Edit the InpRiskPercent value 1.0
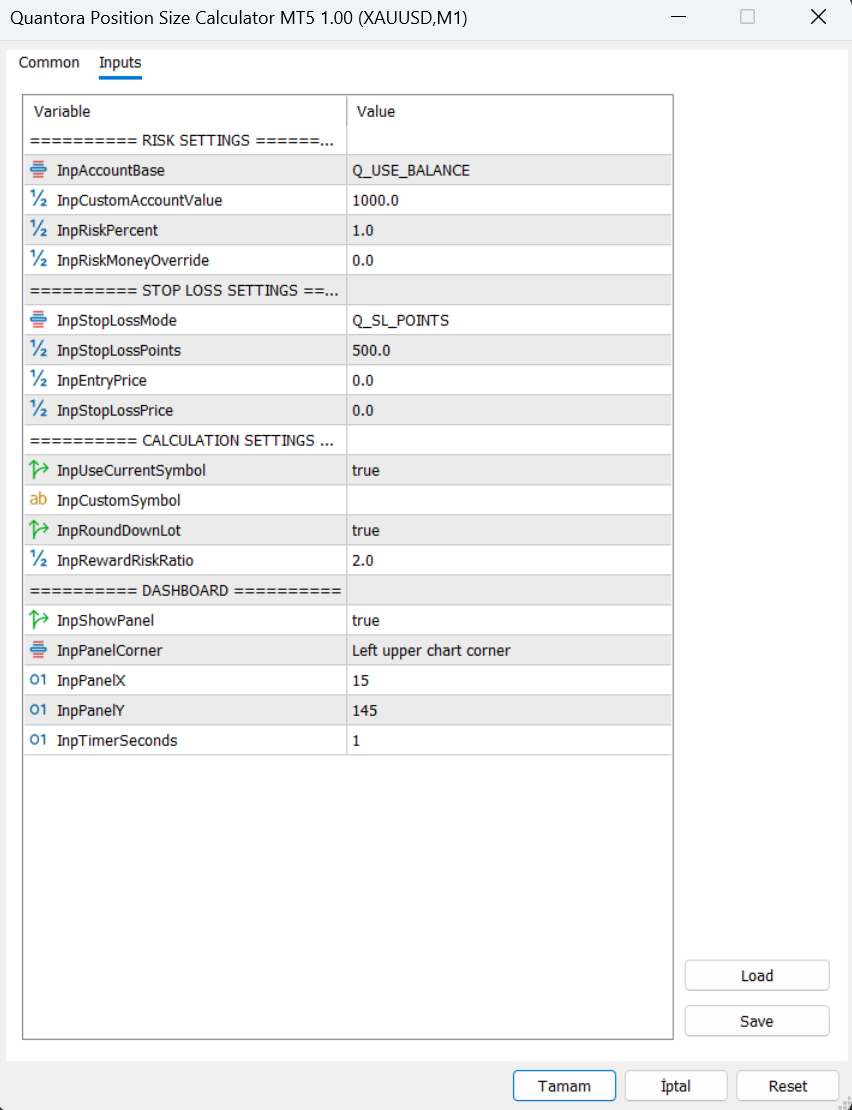Screen dimensions: 852x1110 [x=509, y=230]
